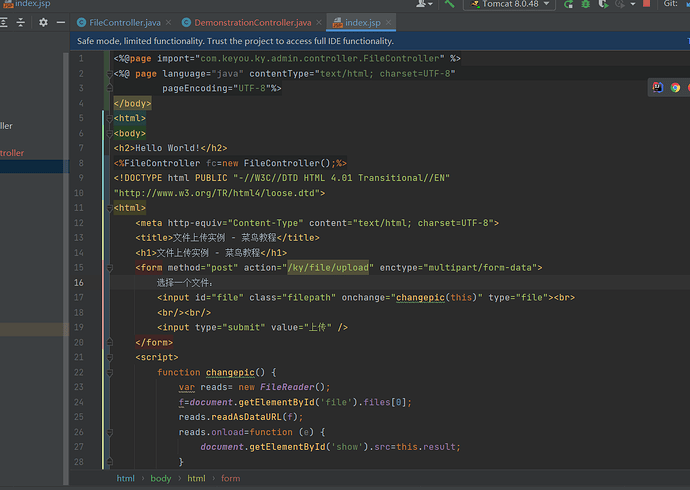Stop the running server with red square
The height and width of the screenshot is (490, 690).
(x=646, y=4)
